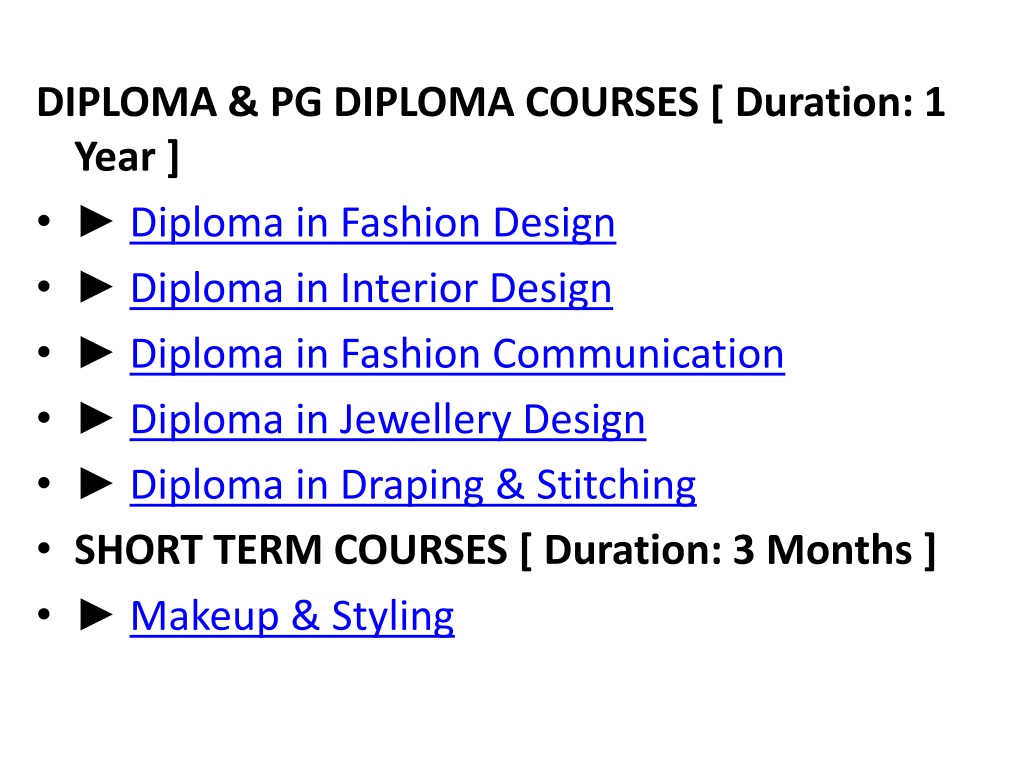Click the arrow icon beside Jewellery Design
The width and height of the screenshot is (1024, 768).
(x=95, y=418)
